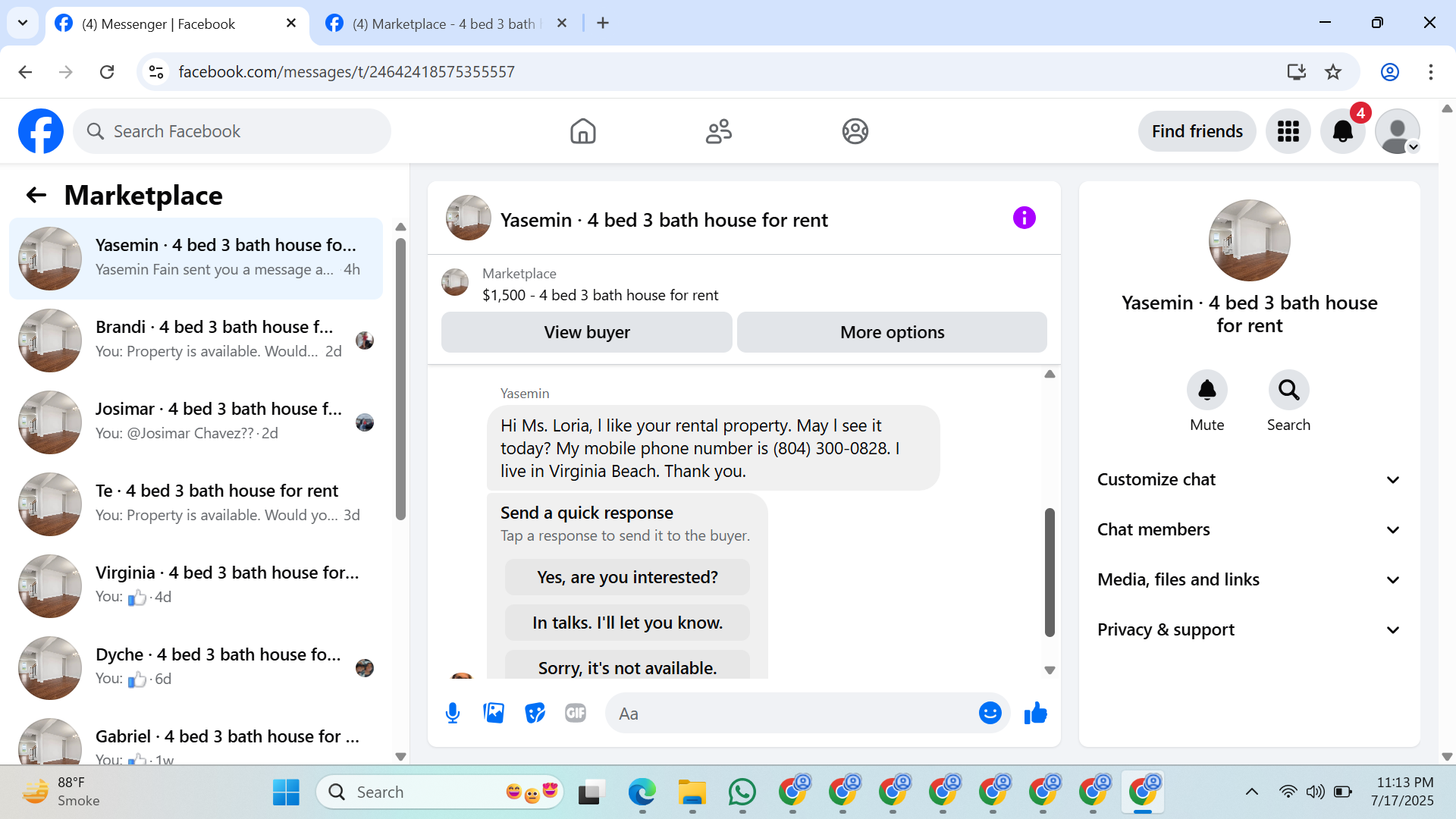The width and height of the screenshot is (1456, 819).
Task: Open the Facebook menu grid icon
Action: click(1288, 131)
